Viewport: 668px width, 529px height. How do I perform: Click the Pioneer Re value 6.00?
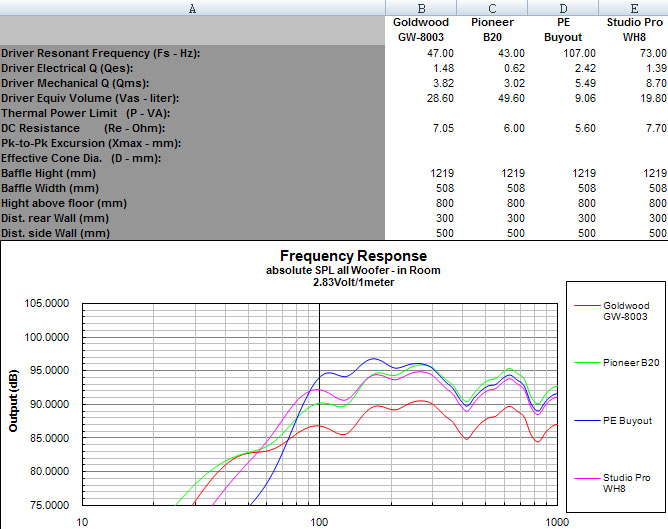pyautogui.click(x=514, y=128)
